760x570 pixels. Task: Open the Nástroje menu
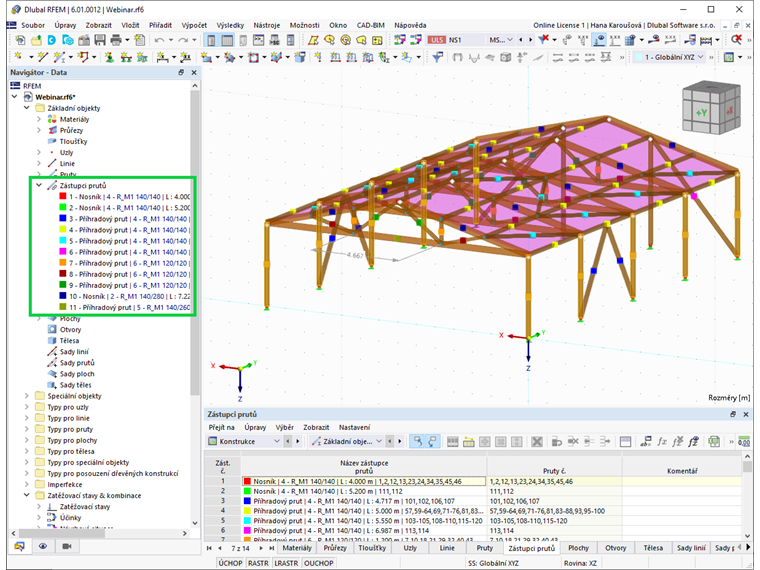(x=267, y=25)
